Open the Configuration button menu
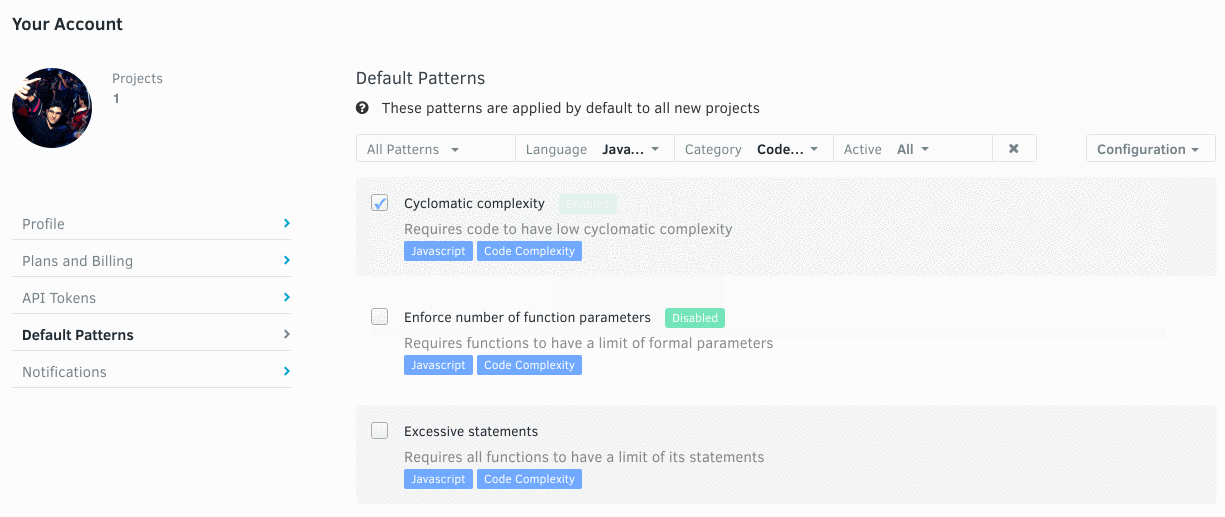 coord(1149,149)
